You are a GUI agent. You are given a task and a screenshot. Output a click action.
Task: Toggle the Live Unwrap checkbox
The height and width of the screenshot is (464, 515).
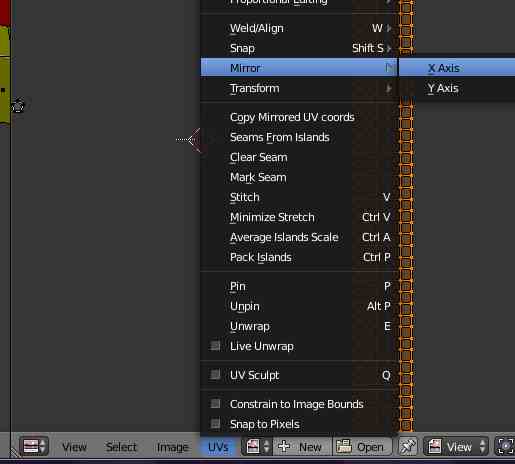[215, 346]
